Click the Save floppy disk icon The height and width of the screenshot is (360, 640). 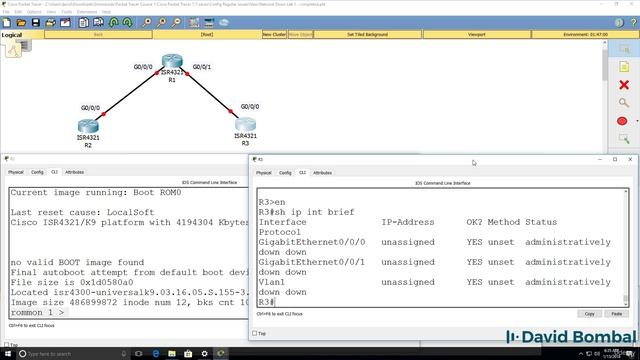[x=36, y=22]
